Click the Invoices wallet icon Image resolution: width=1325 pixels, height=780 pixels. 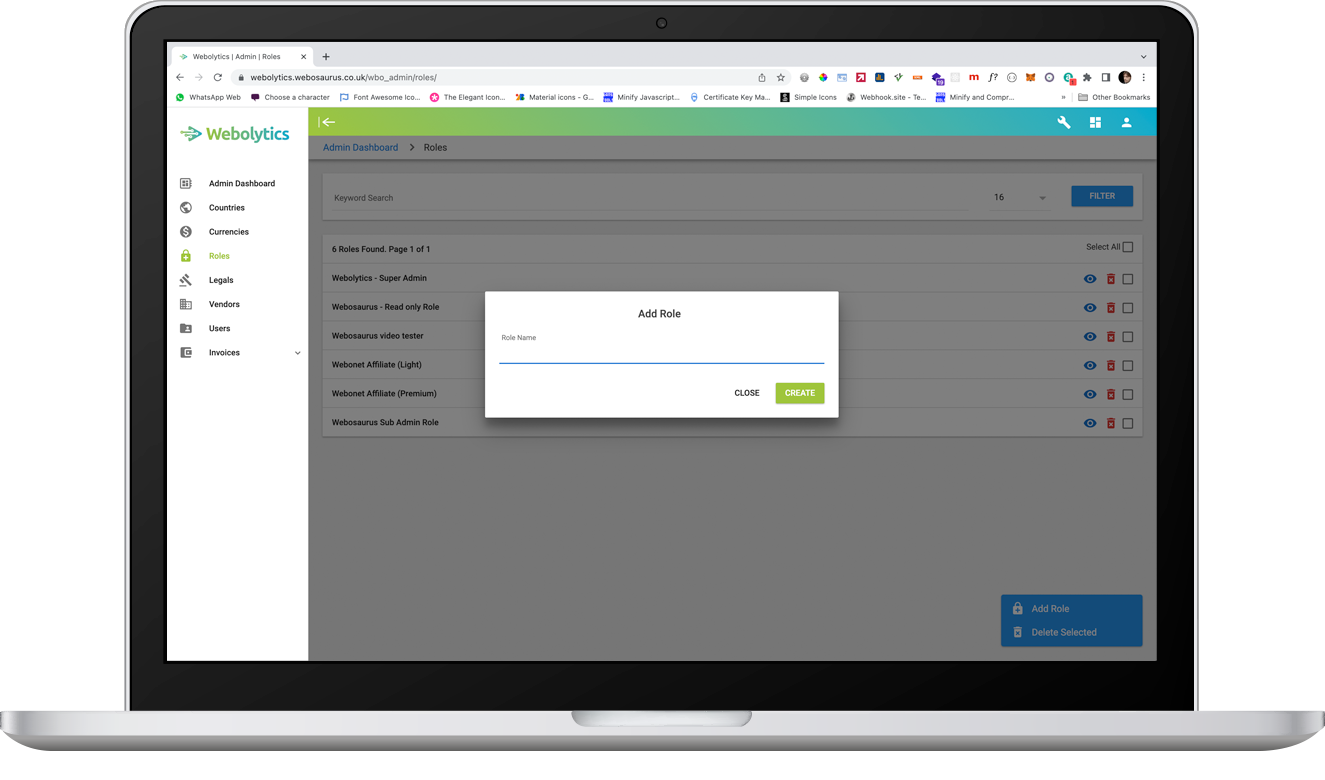click(185, 352)
